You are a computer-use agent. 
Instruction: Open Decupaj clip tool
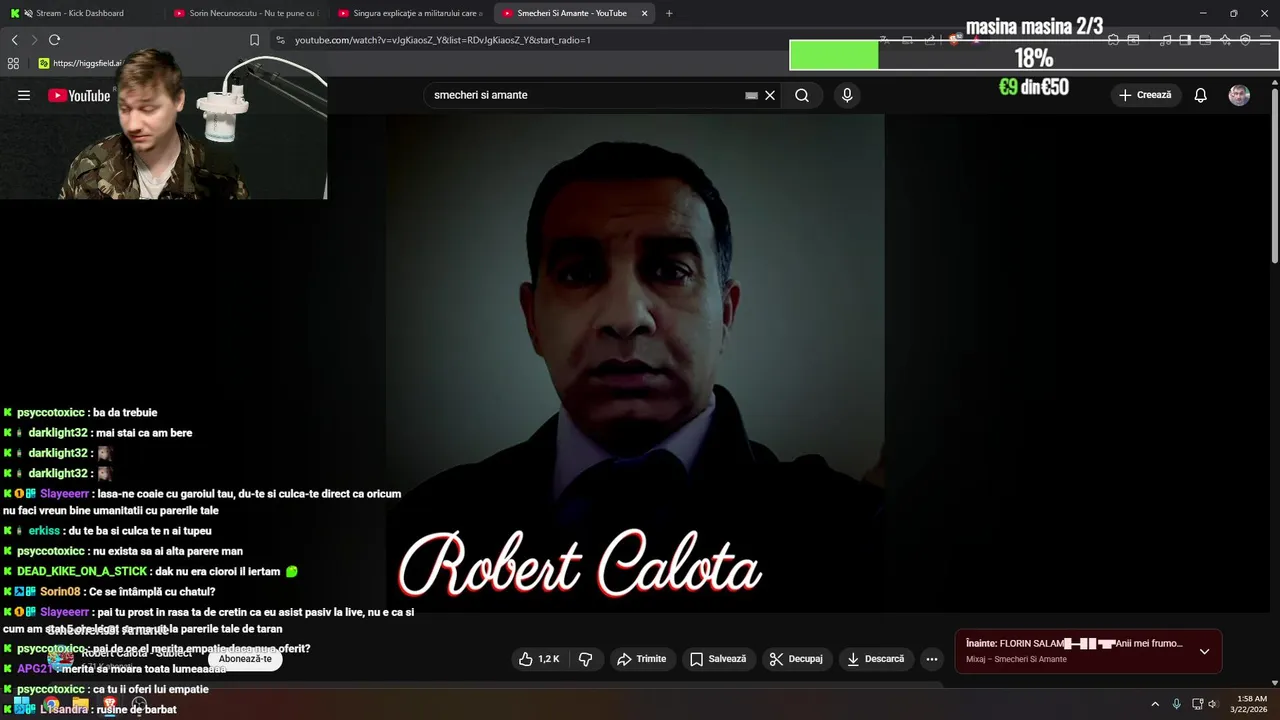tap(796, 659)
